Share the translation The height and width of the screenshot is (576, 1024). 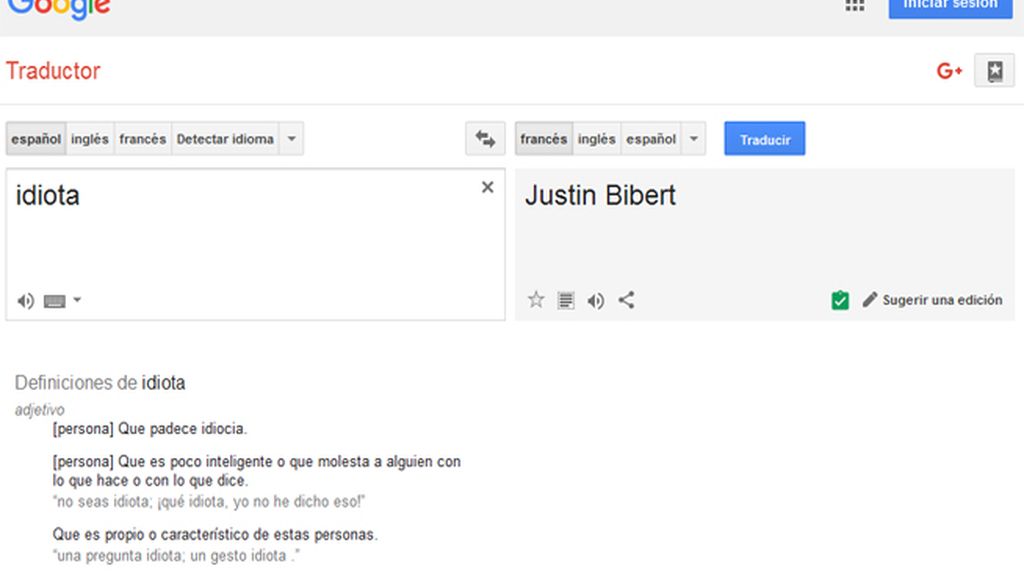[x=626, y=300]
